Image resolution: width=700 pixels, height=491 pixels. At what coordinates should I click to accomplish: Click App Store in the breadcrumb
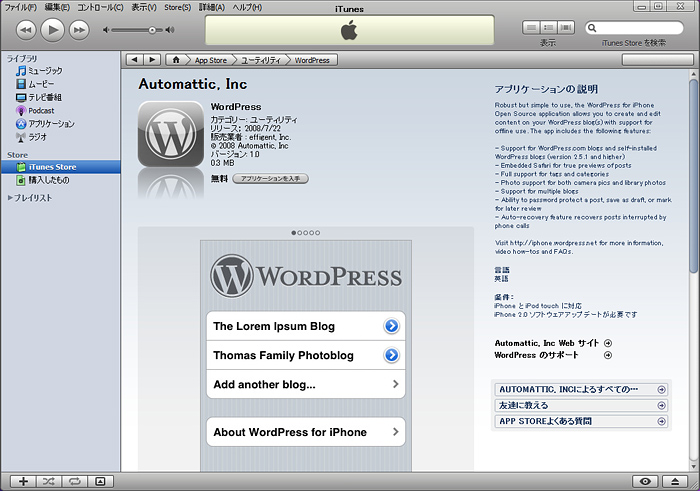tap(211, 60)
